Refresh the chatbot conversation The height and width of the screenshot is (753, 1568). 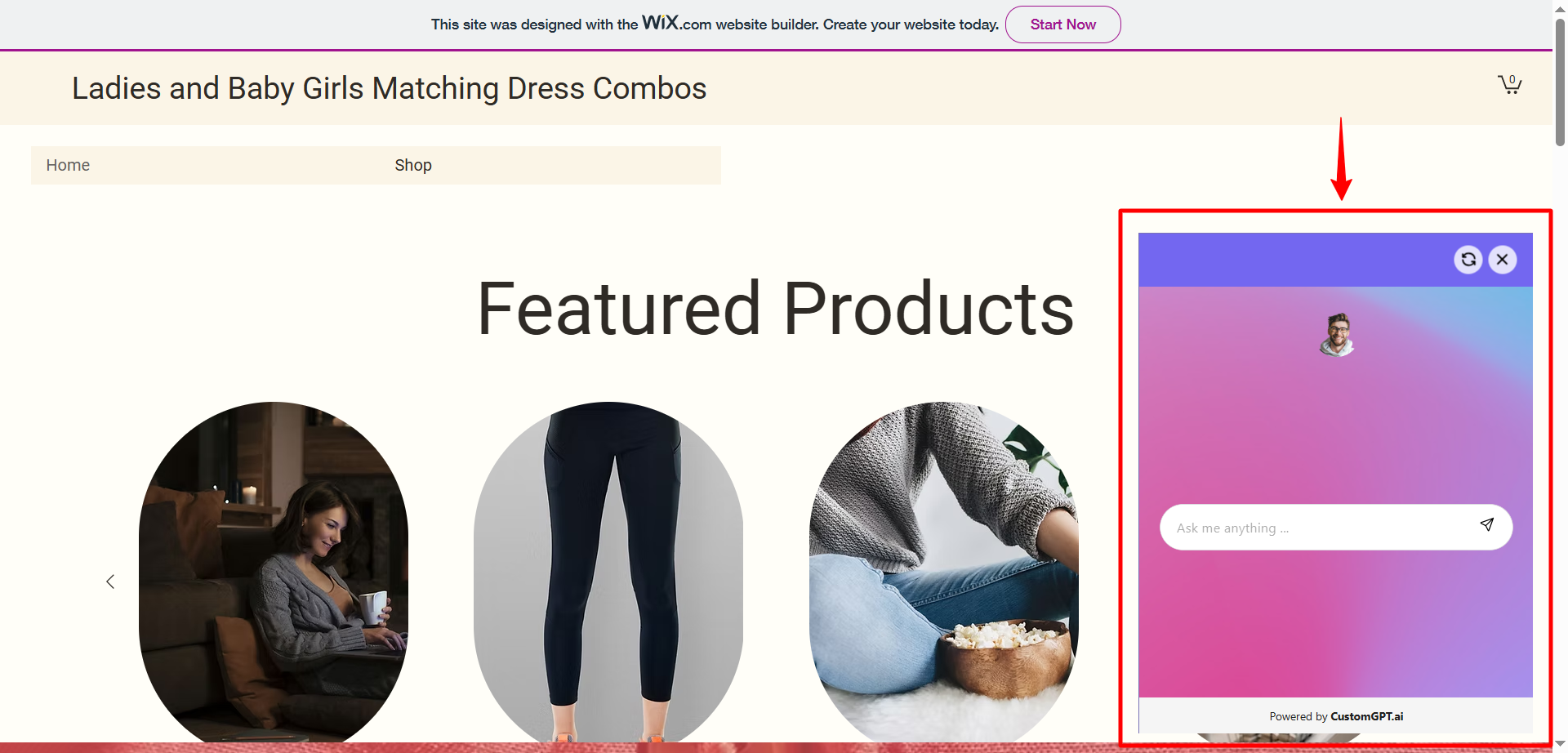coord(1468,260)
